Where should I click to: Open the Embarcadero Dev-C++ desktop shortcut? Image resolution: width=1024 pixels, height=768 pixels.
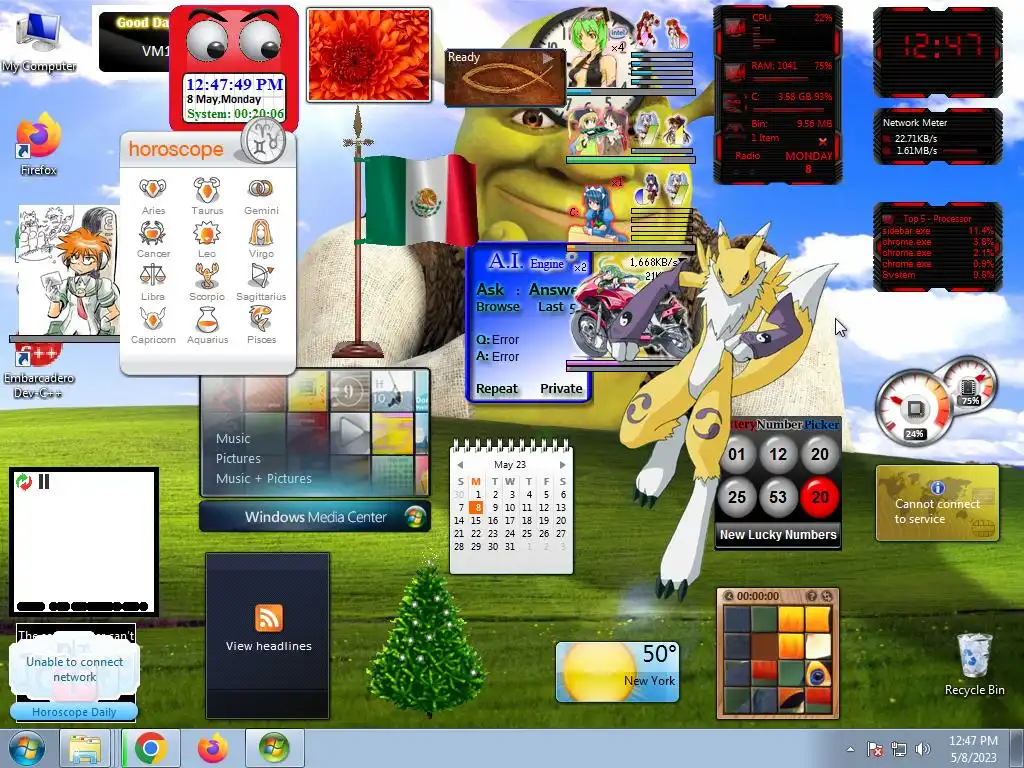(39, 372)
